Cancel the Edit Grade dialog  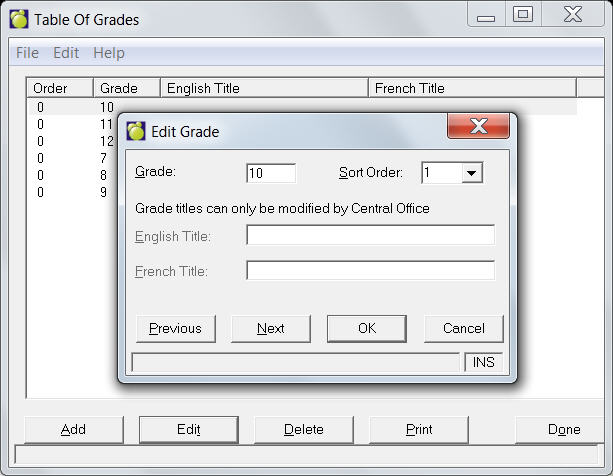tap(463, 328)
